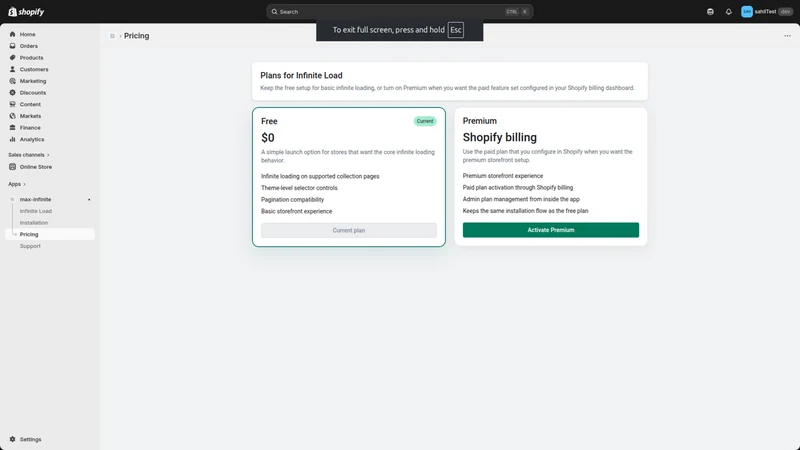Click the Online Store icon
The height and width of the screenshot is (450, 800).
[12, 167]
